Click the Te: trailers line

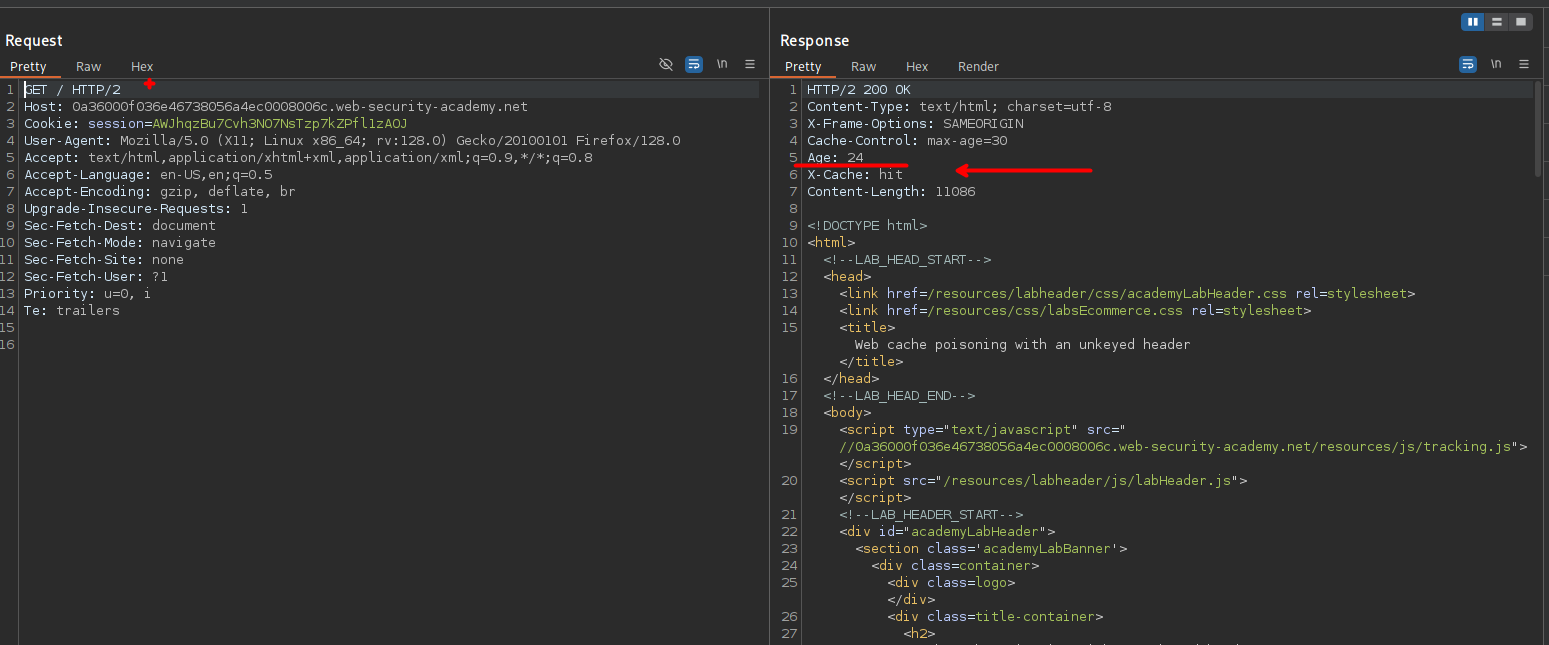tap(72, 311)
